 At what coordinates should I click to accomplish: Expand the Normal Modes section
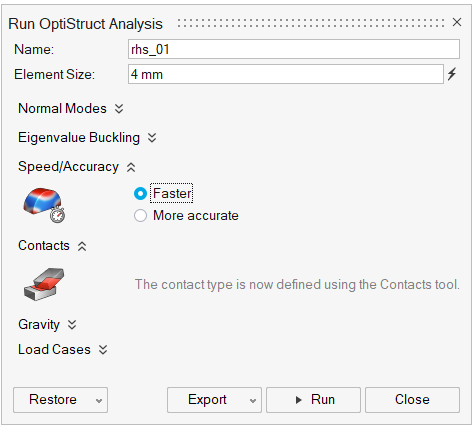(x=119, y=109)
